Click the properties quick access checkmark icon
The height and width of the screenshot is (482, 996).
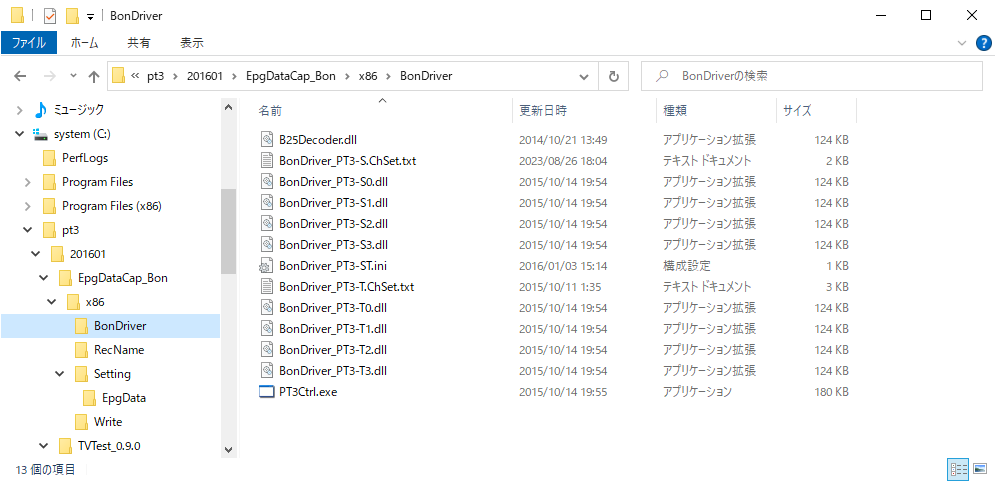coord(50,16)
